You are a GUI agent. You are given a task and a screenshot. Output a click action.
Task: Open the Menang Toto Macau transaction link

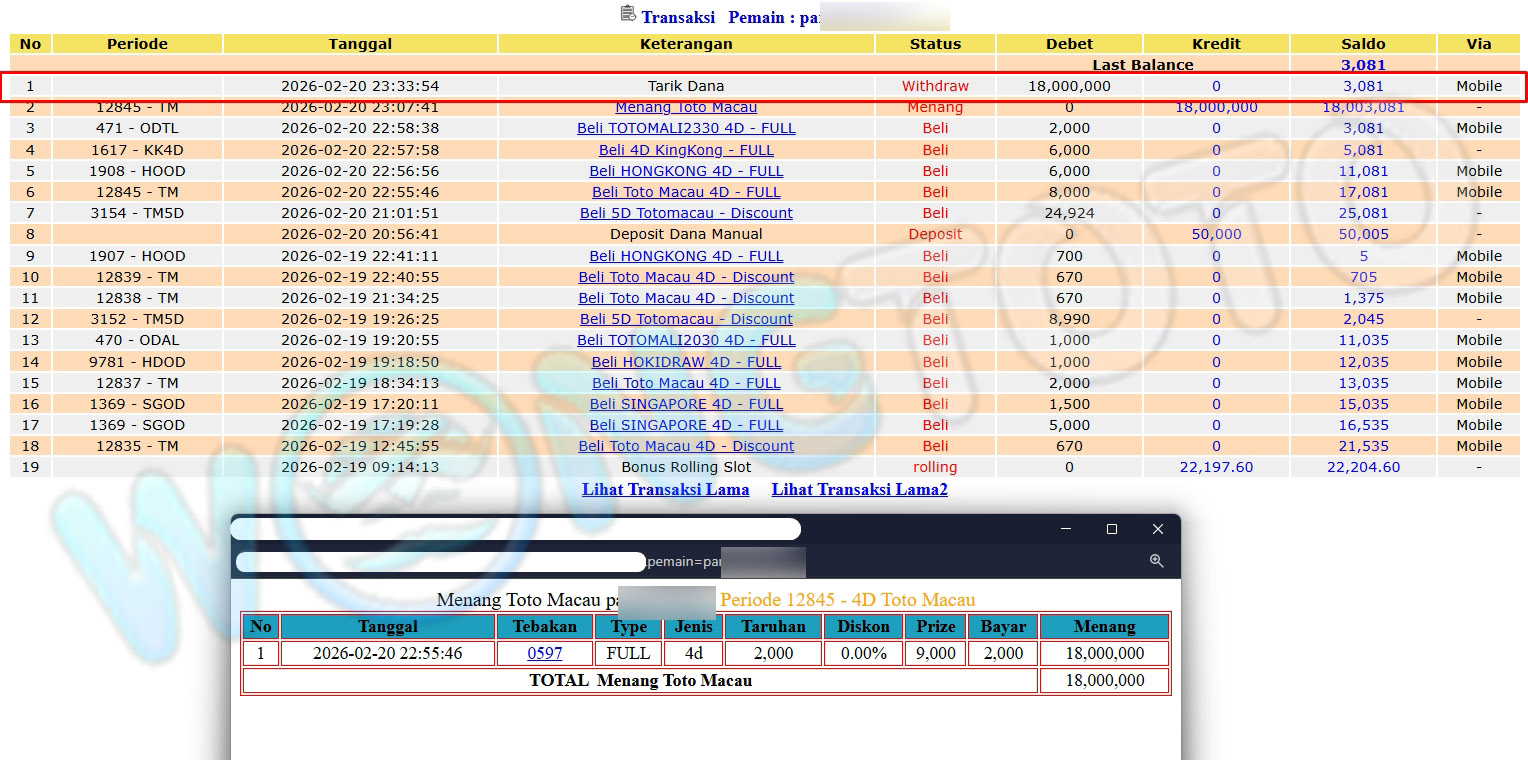coord(686,107)
